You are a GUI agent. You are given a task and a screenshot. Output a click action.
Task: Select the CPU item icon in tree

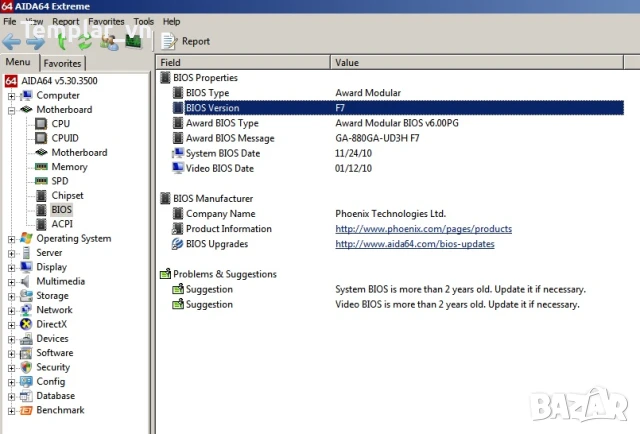tap(41, 124)
